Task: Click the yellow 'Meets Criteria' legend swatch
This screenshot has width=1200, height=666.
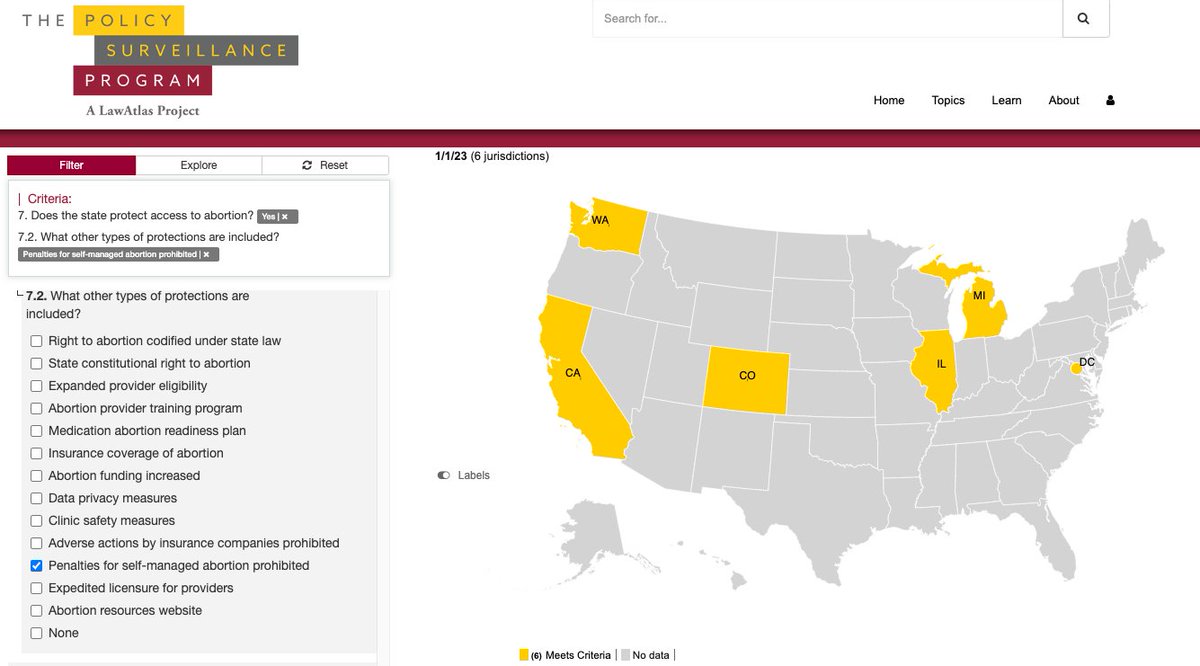Action: [523, 655]
